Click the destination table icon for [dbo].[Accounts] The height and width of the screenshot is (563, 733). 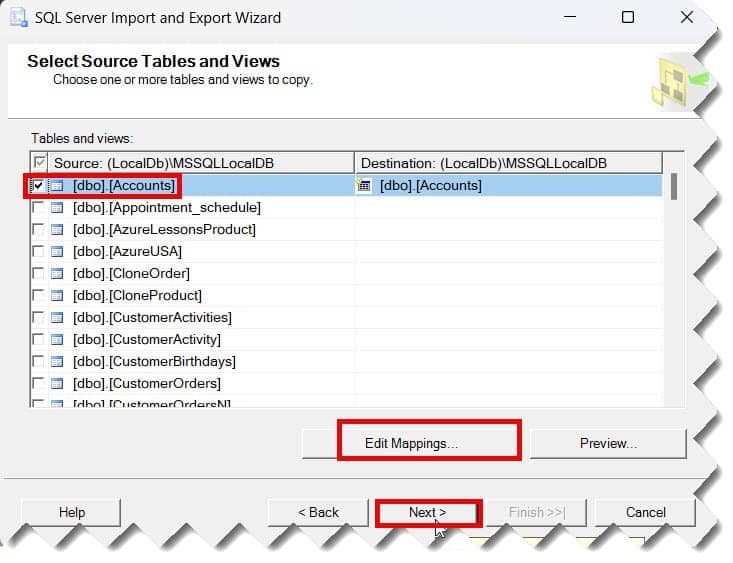(363, 186)
